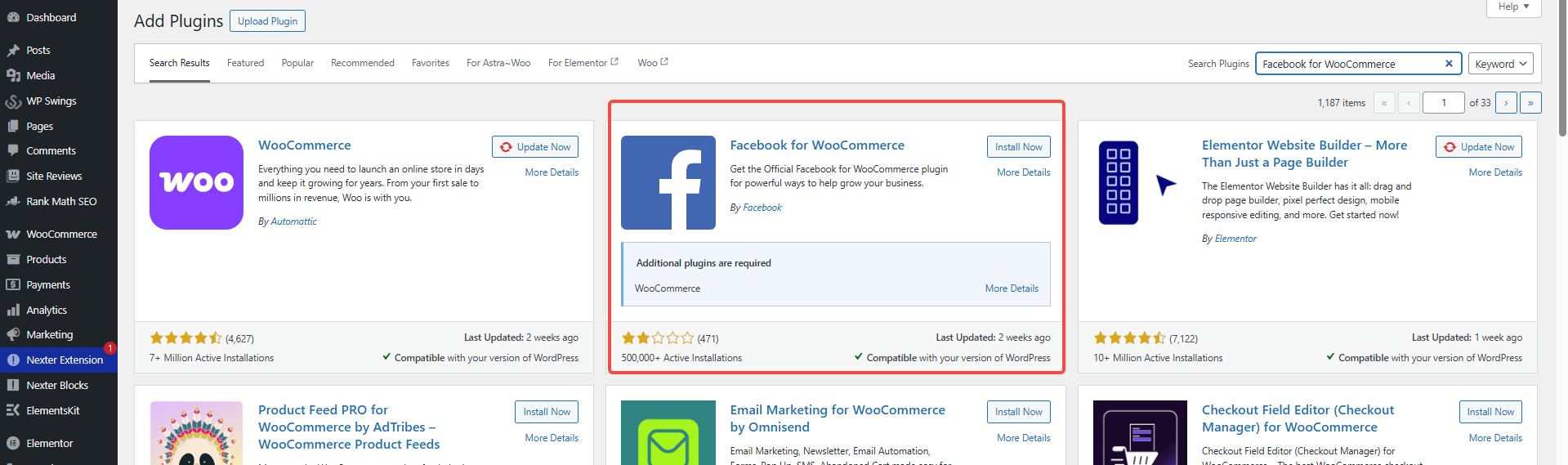The height and width of the screenshot is (465, 1568).
Task: Switch to the Popular tab
Action: (297, 63)
